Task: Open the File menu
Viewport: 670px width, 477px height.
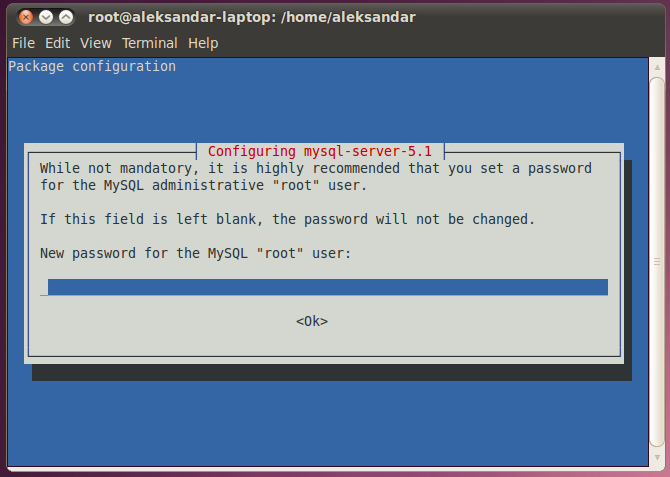Action: coord(24,43)
